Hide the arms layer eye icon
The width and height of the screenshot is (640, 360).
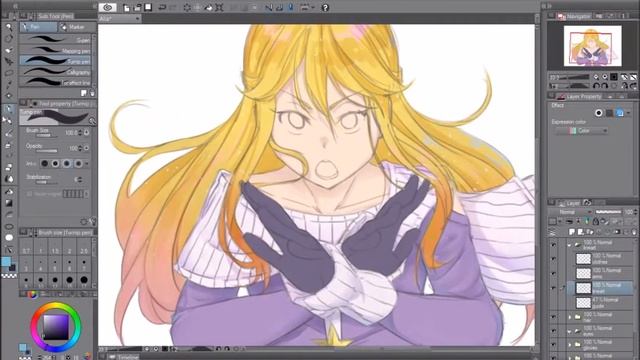[553, 273]
